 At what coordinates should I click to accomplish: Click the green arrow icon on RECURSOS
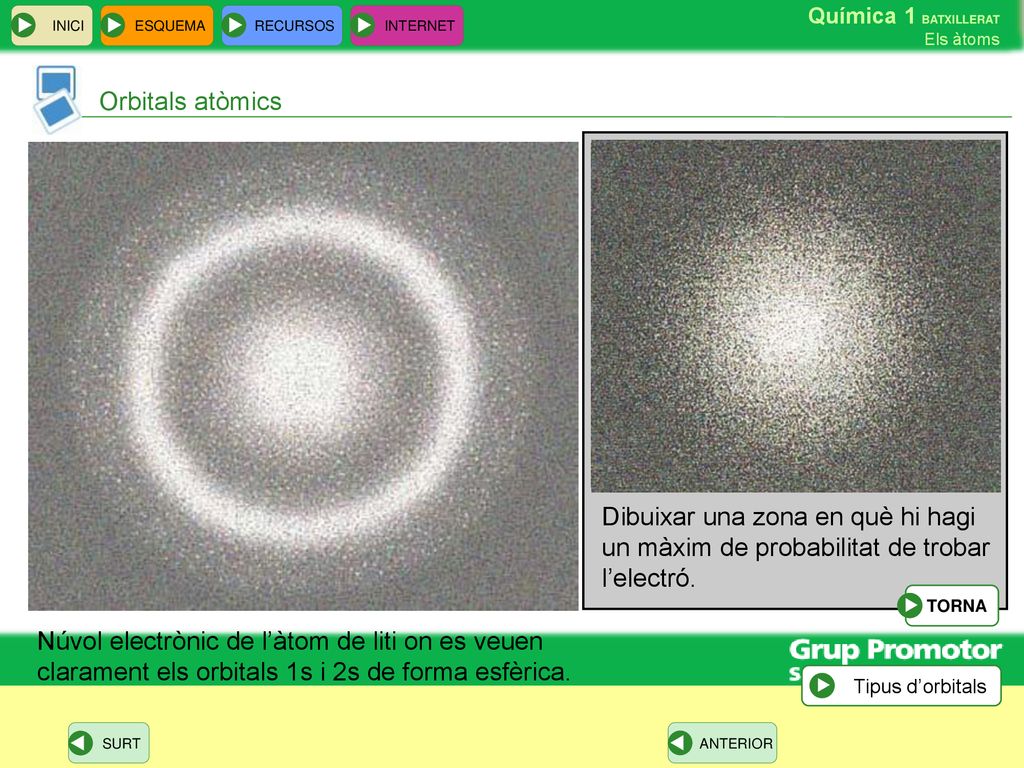click(234, 25)
